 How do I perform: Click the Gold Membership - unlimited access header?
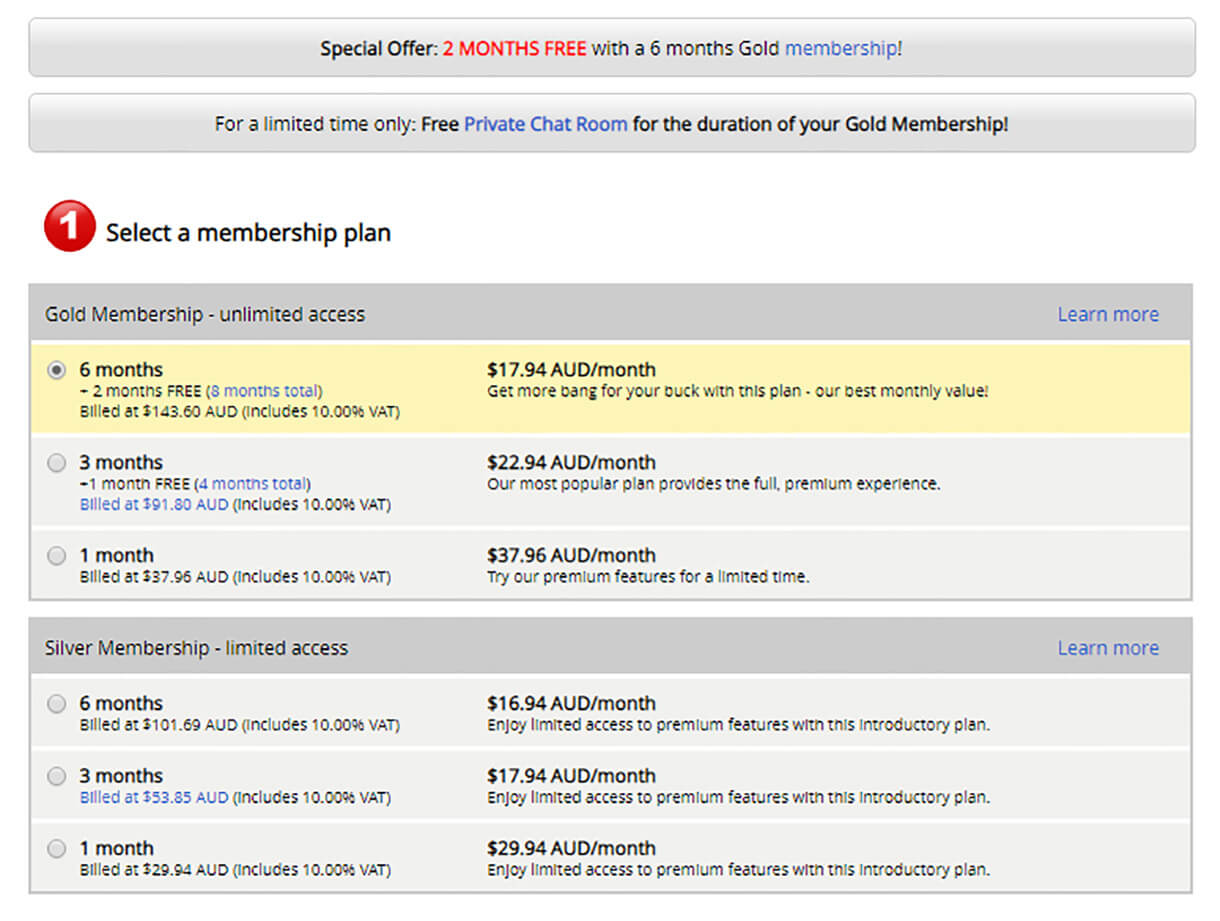[205, 314]
